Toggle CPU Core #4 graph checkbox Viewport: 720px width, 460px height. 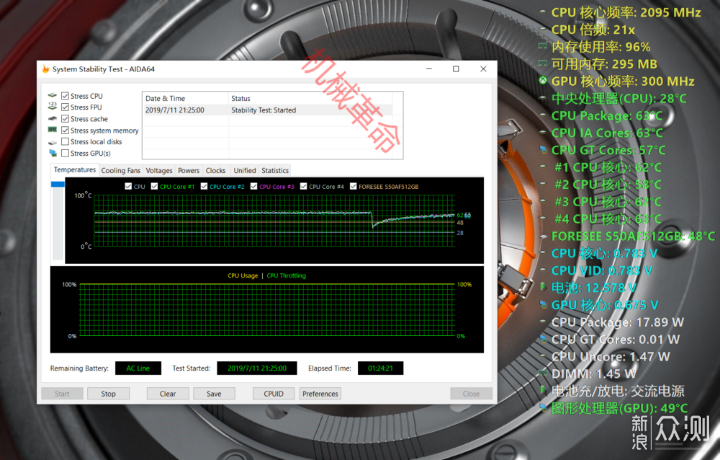pyautogui.click(x=303, y=186)
